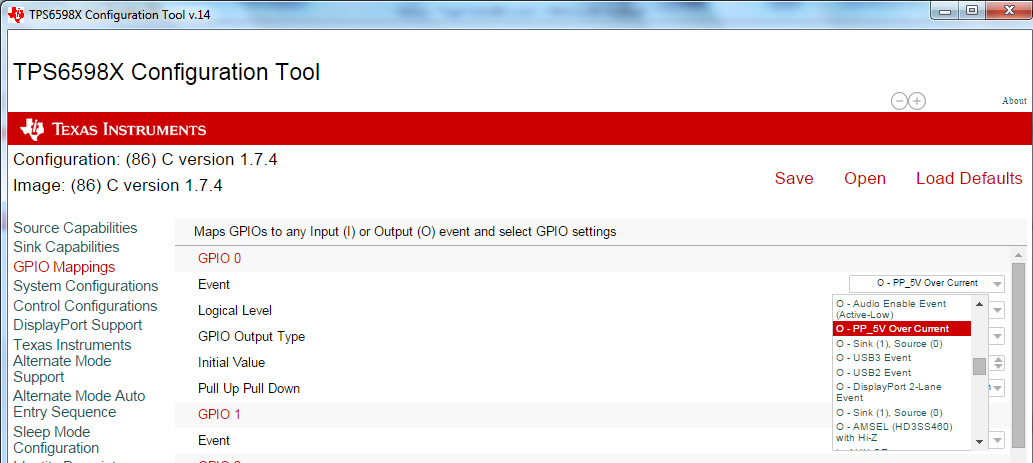
Task: Select O - USB3 Event option
Action: click(874, 358)
